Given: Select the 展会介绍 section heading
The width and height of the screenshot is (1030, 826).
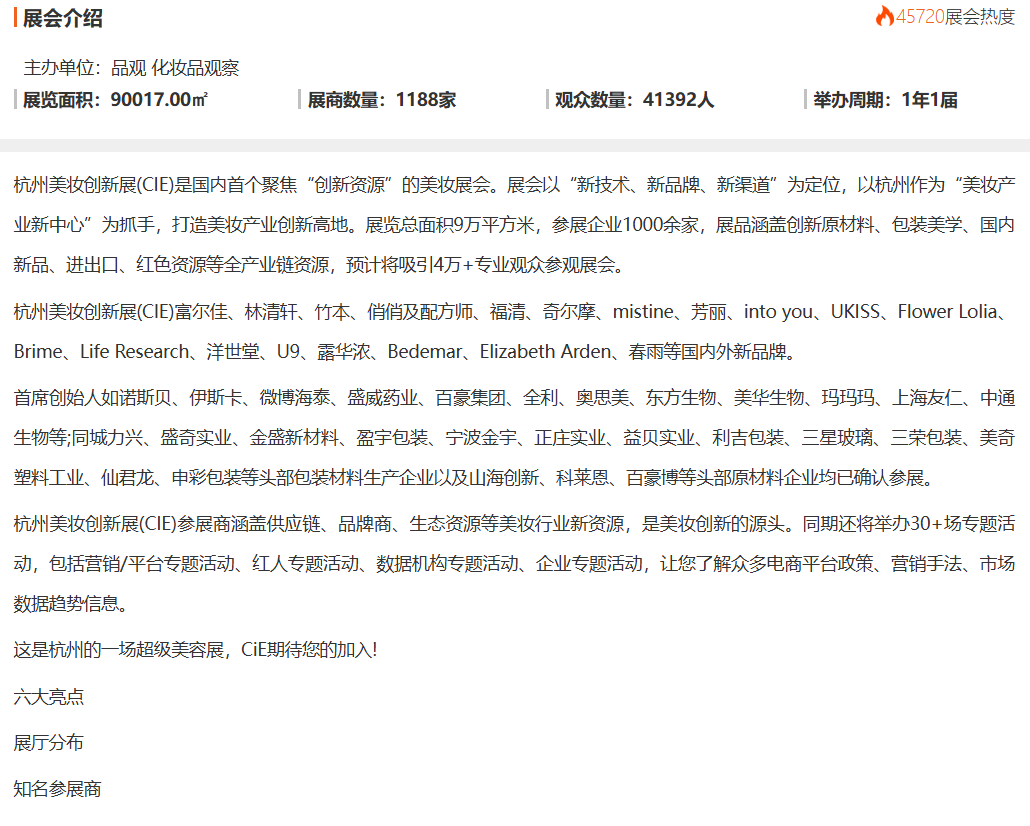Looking at the screenshot, I should 62,18.
